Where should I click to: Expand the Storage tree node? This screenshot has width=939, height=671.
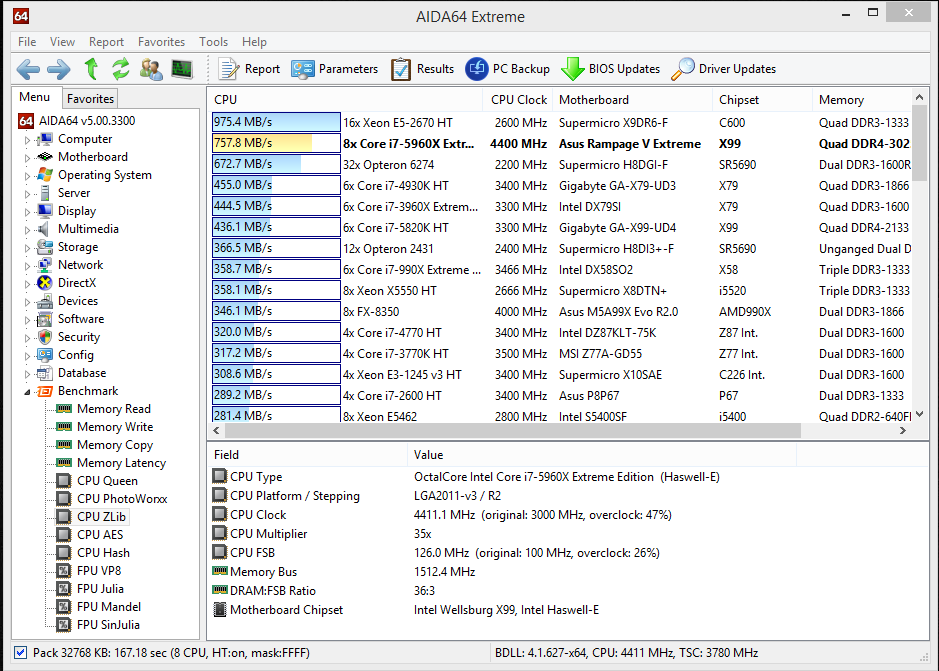[x=27, y=247]
